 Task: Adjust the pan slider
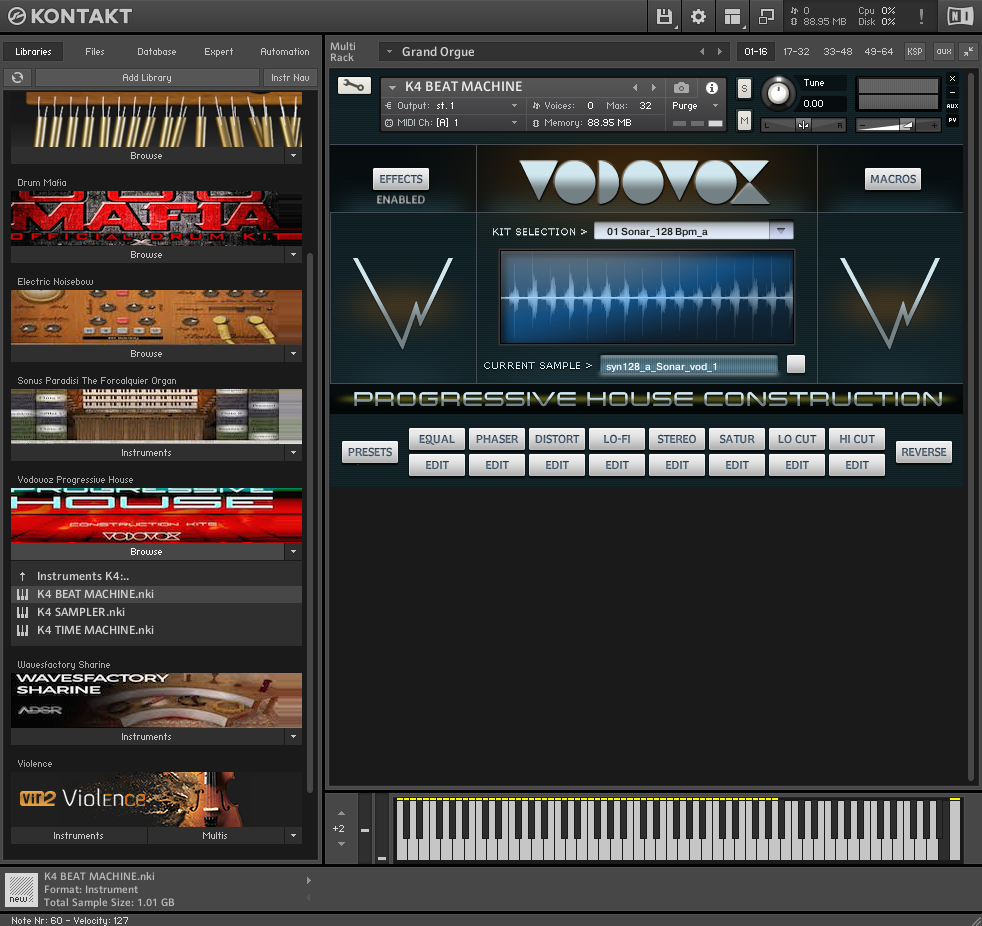click(803, 125)
